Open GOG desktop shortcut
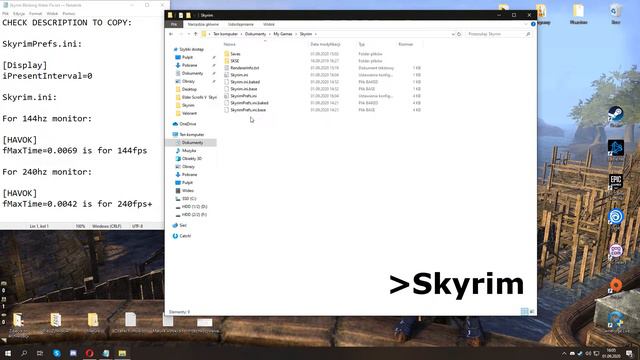Screen dimensions: 640x360 pos(616,251)
